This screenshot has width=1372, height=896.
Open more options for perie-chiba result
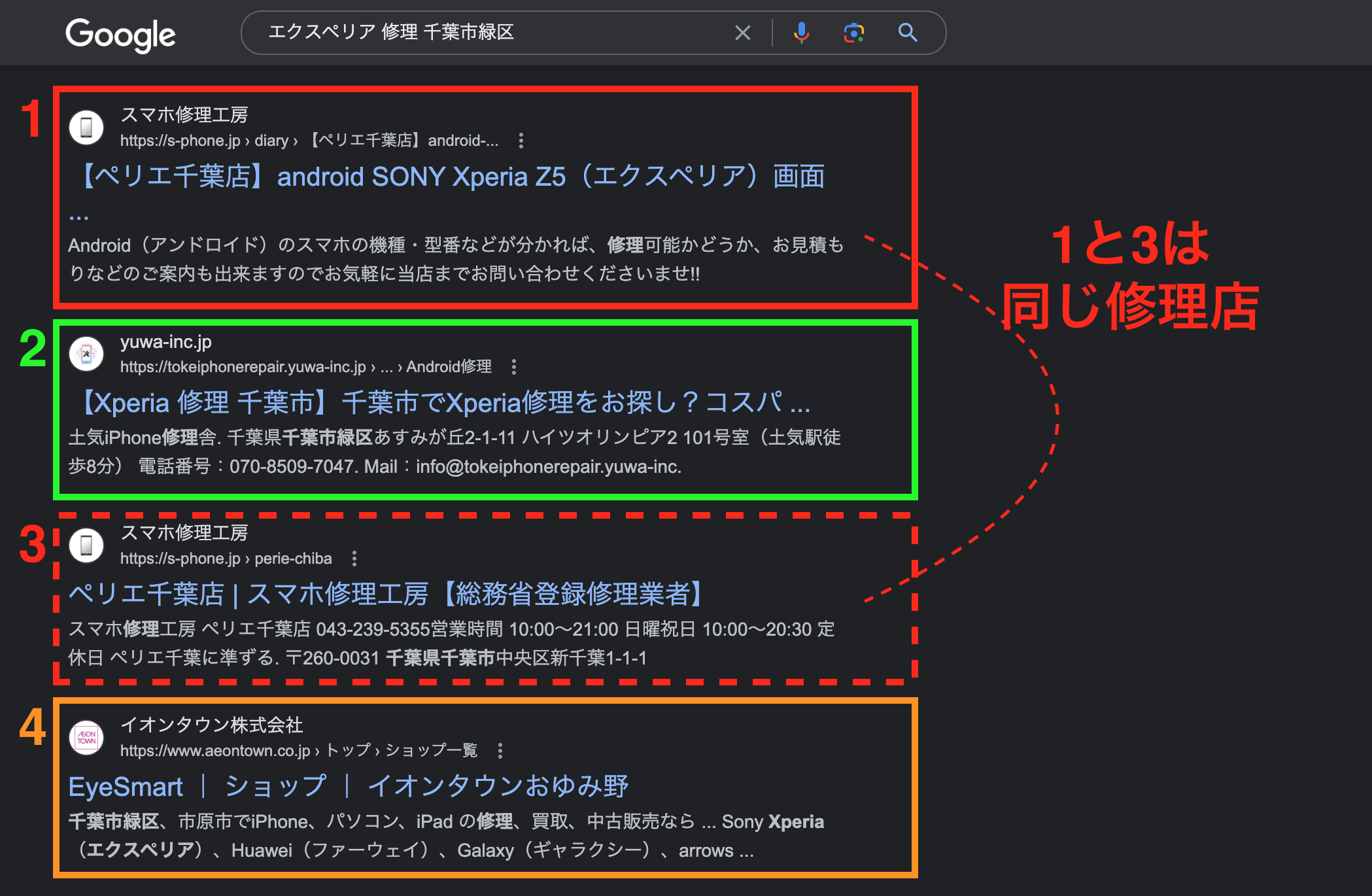click(x=354, y=559)
